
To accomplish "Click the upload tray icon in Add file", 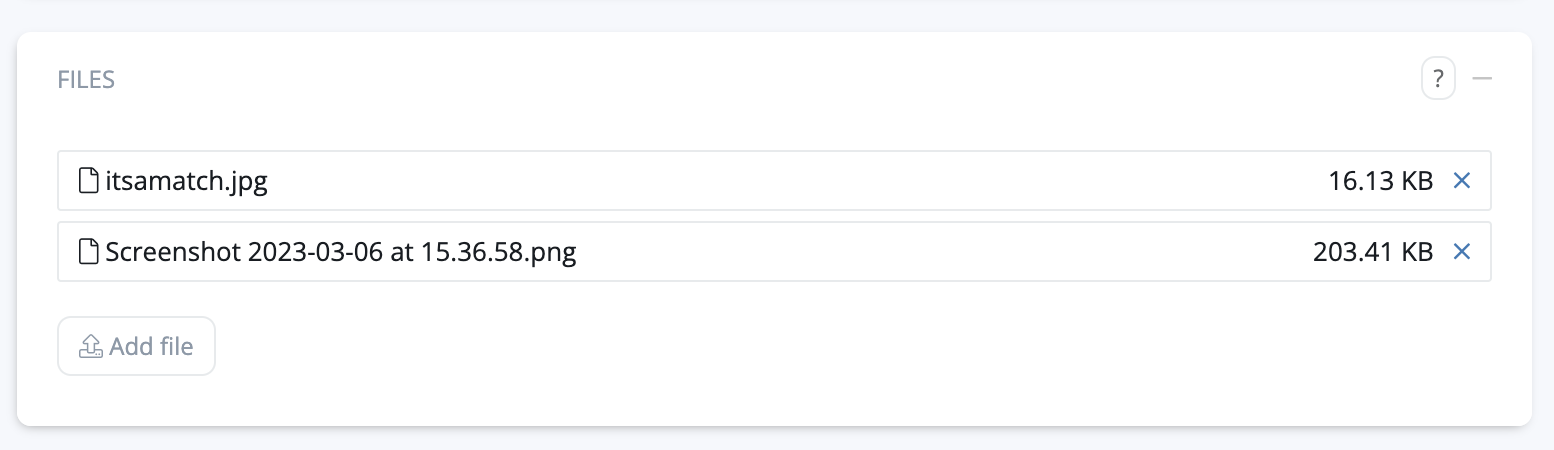I will [x=91, y=347].
